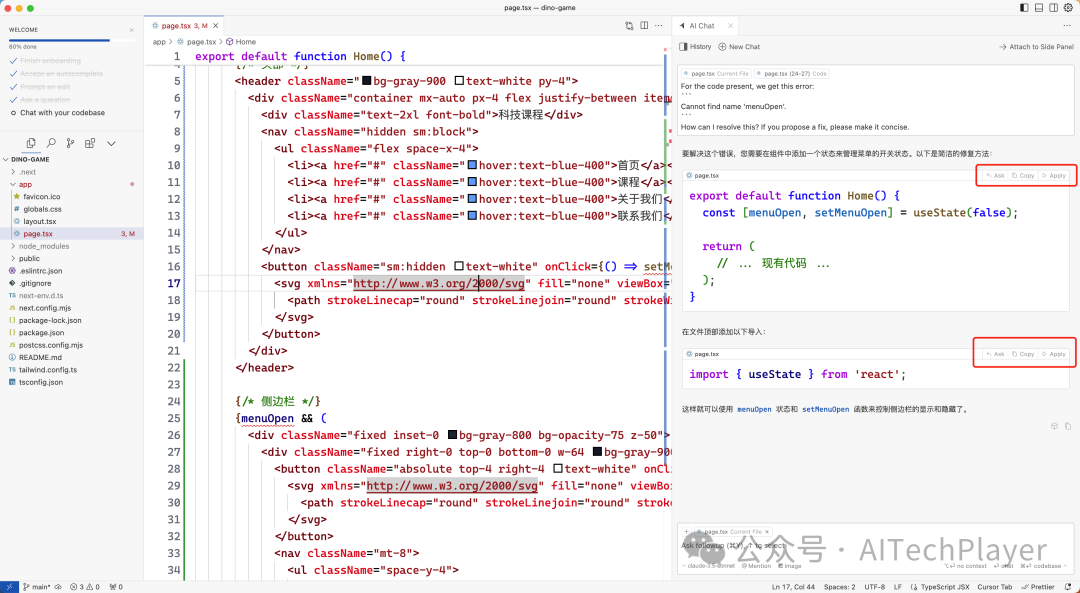Open the Extensions view icon
The height and width of the screenshot is (593, 1080).
88,143
